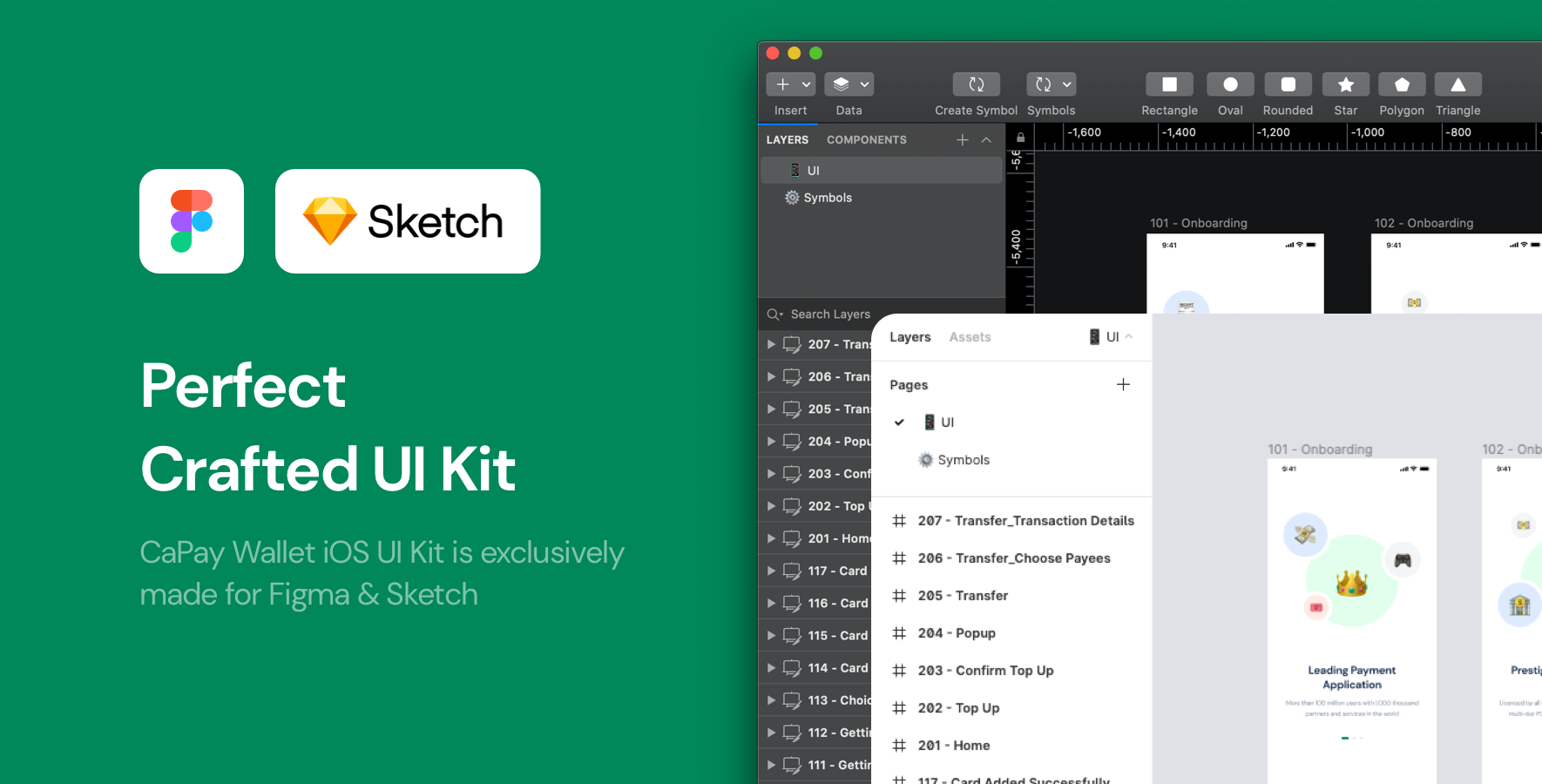Add a new page with Sketch plus icon
The image size is (1542, 784).
963,140
